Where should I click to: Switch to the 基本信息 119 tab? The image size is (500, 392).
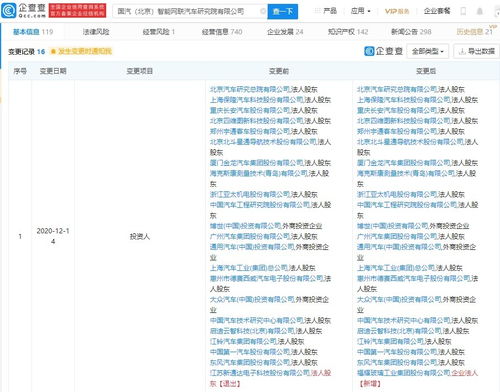point(33,32)
